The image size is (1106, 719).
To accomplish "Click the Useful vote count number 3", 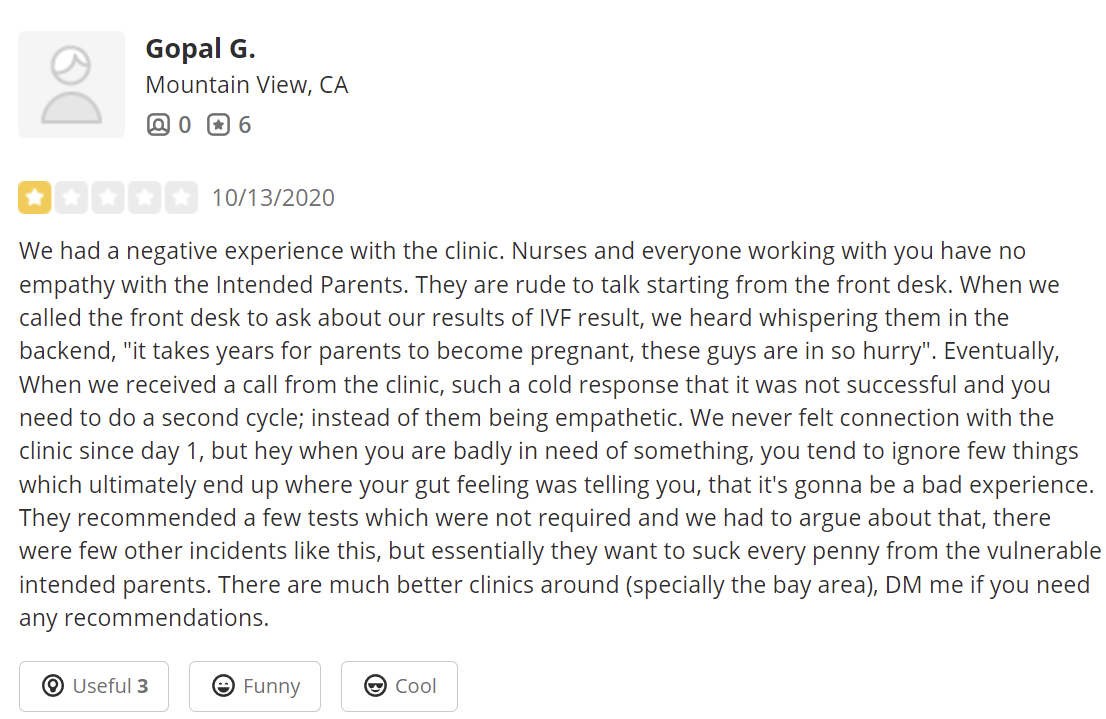I will coord(143,686).
